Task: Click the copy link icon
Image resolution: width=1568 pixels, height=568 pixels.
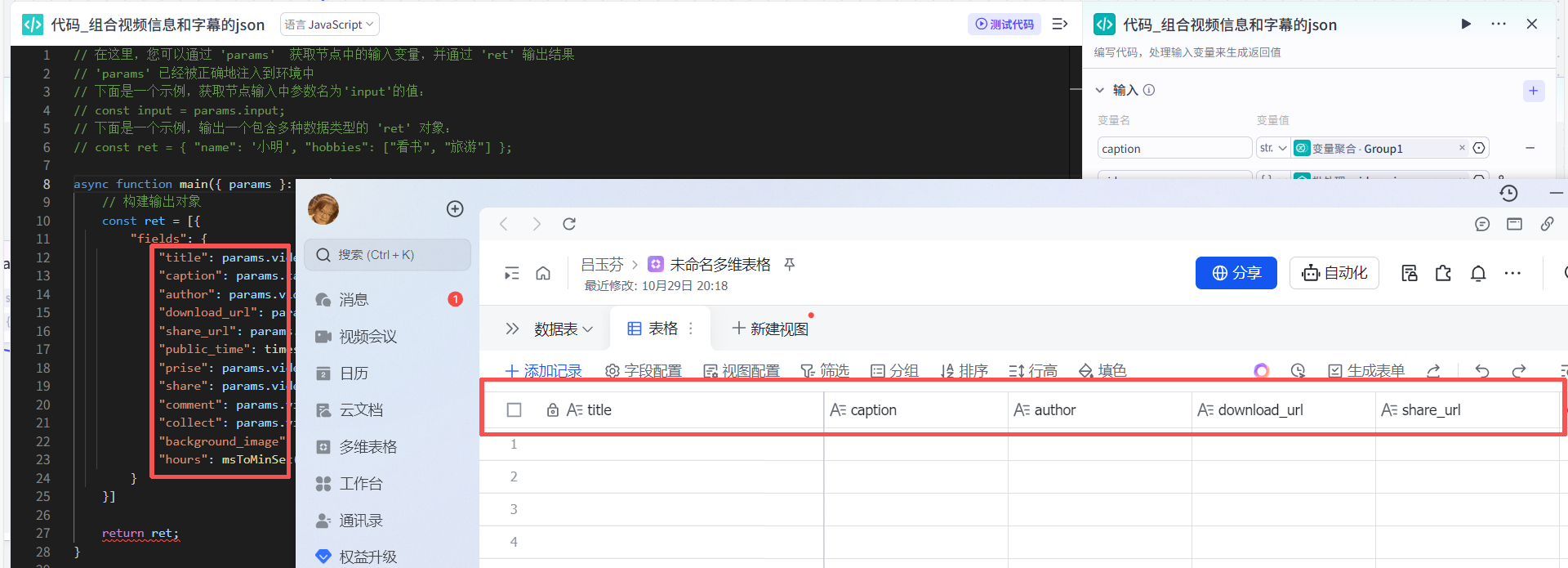Action: tap(1547, 224)
